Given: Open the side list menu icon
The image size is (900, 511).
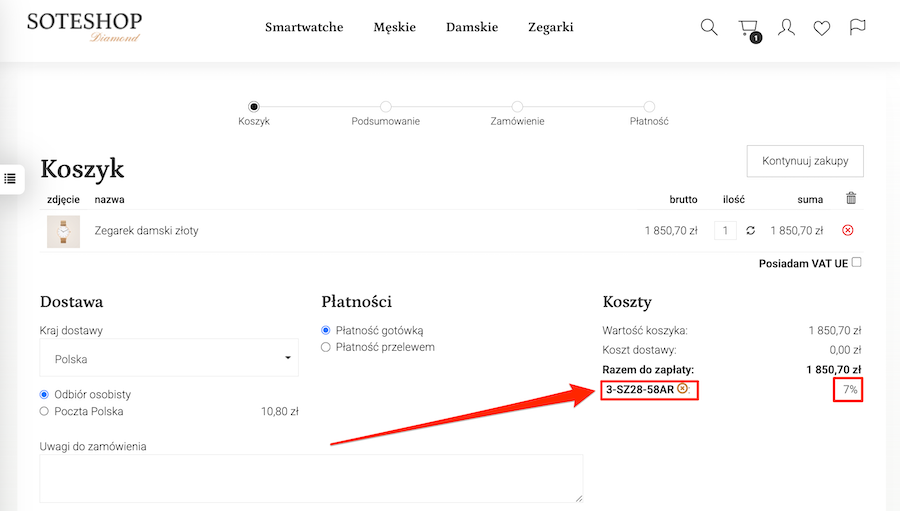Looking at the screenshot, I should pos(10,179).
